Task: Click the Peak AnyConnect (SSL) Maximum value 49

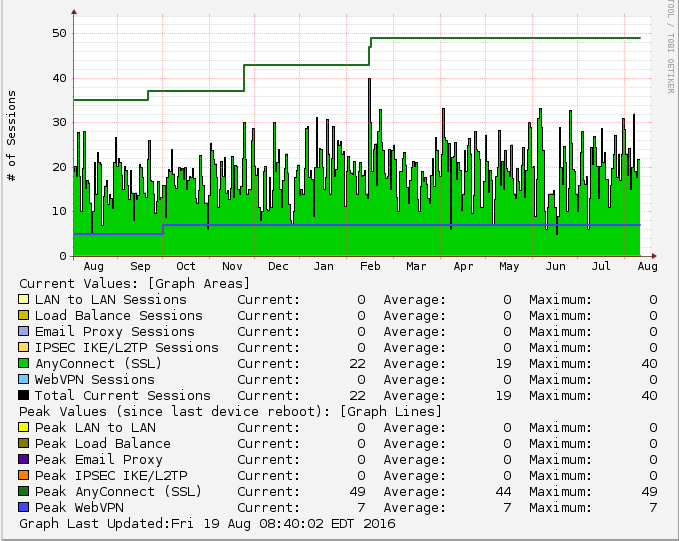Action: click(650, 492)
